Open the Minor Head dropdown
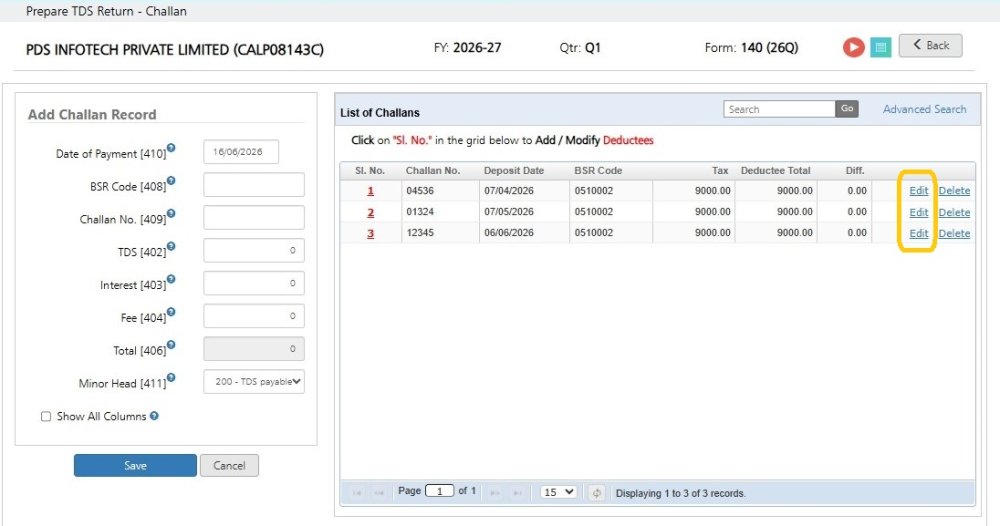 coord(254,381)
